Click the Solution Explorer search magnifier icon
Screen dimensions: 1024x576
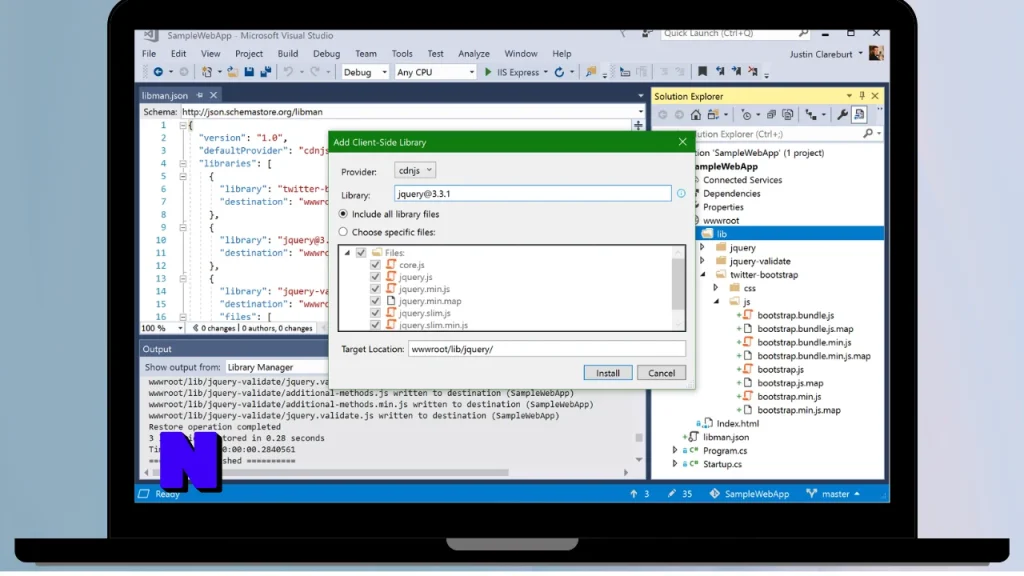pos(868,134)
